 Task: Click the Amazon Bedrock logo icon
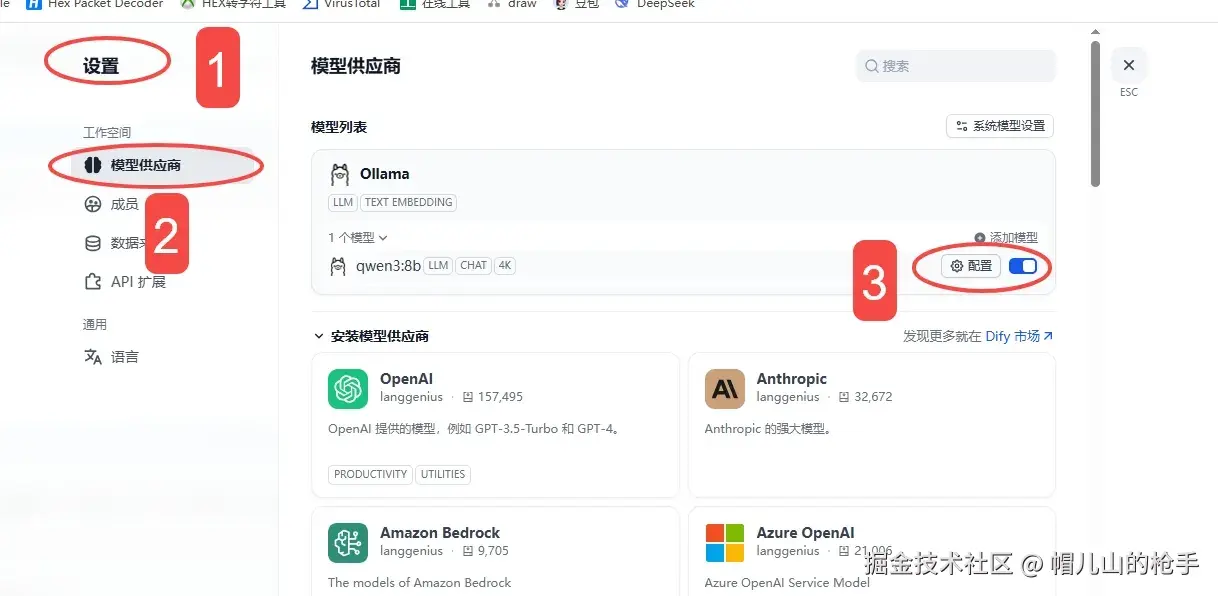[348, 543]
